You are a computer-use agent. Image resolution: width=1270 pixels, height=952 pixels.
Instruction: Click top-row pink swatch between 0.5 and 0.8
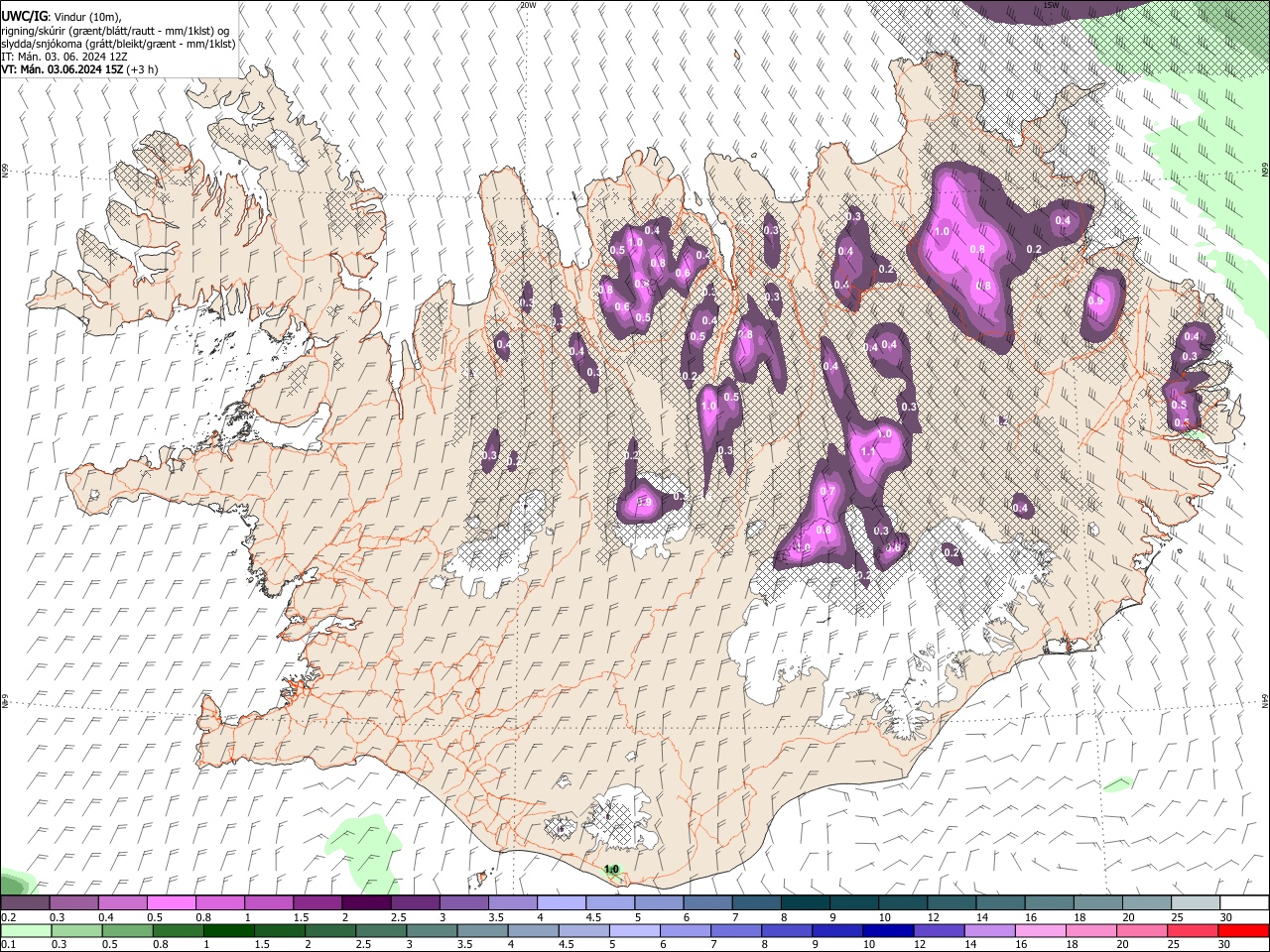click(171, 902)
